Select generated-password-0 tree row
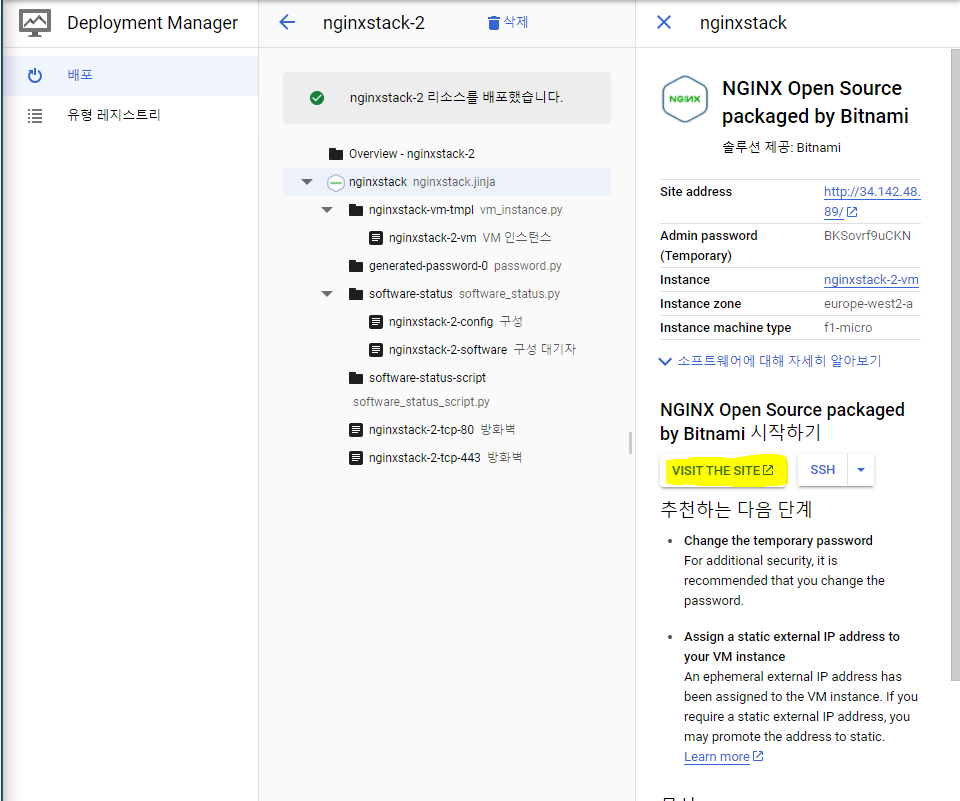Screen dimensions: 960x801 pos(447,266)
